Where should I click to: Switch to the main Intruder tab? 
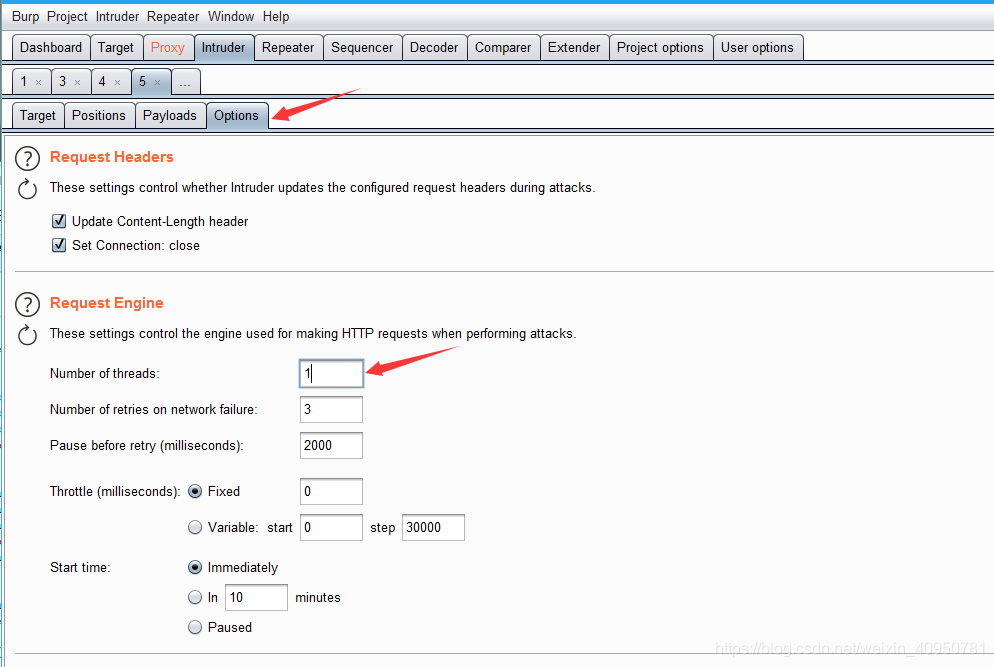tap(224, 48)
